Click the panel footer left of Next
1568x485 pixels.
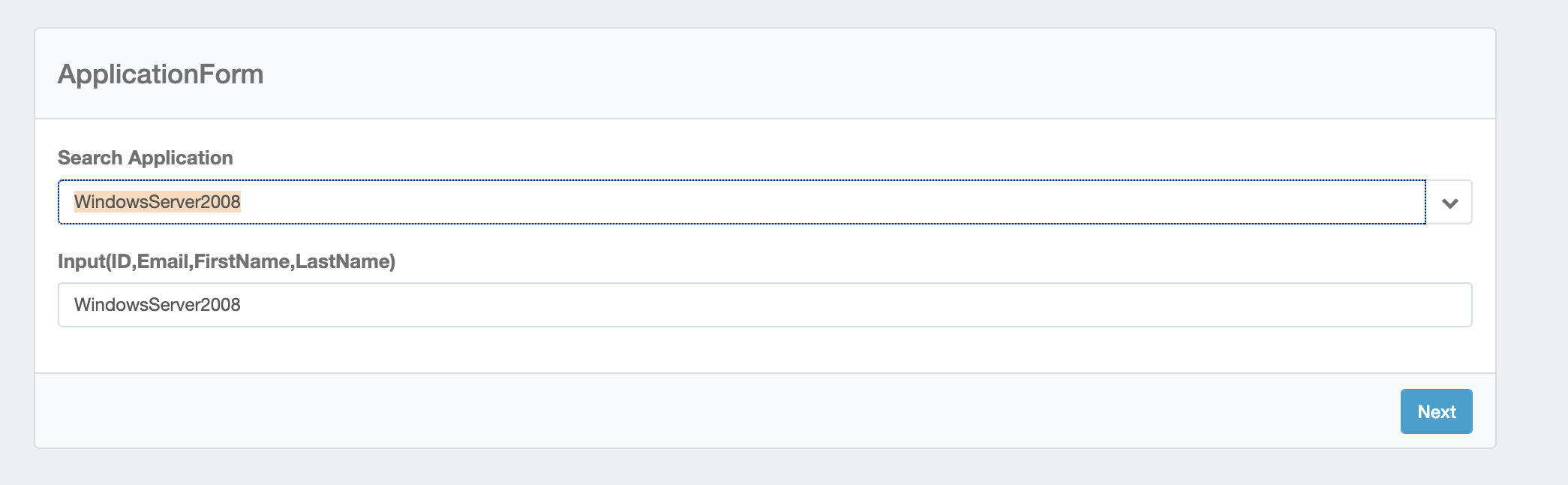[675, 411]
